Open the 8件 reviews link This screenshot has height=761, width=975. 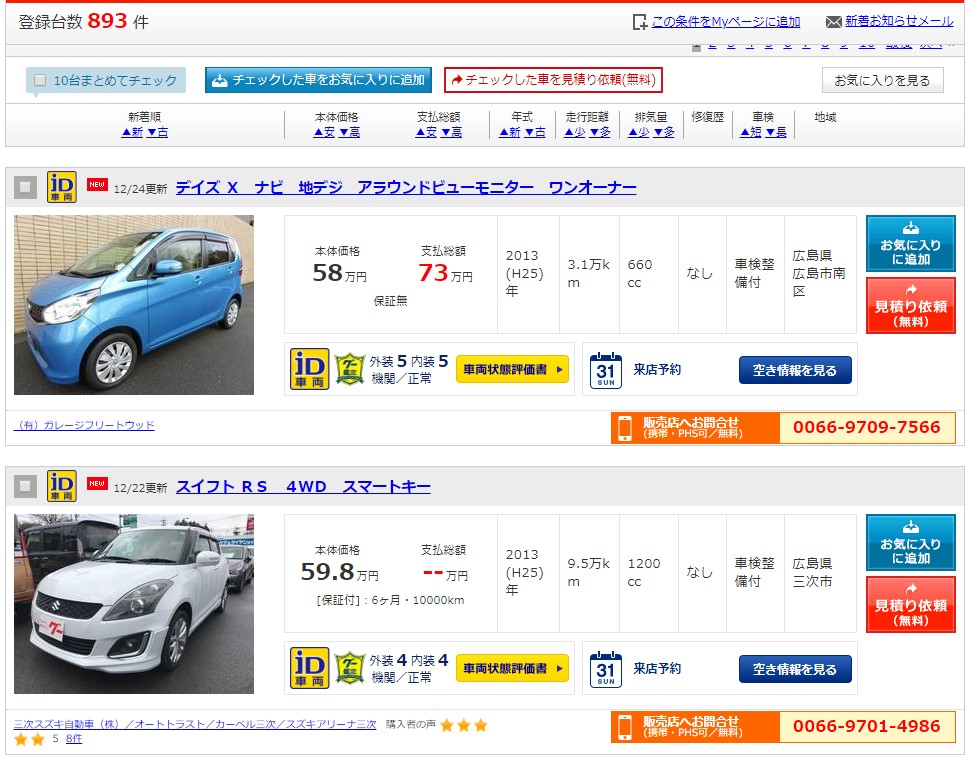tap(74, 739)
